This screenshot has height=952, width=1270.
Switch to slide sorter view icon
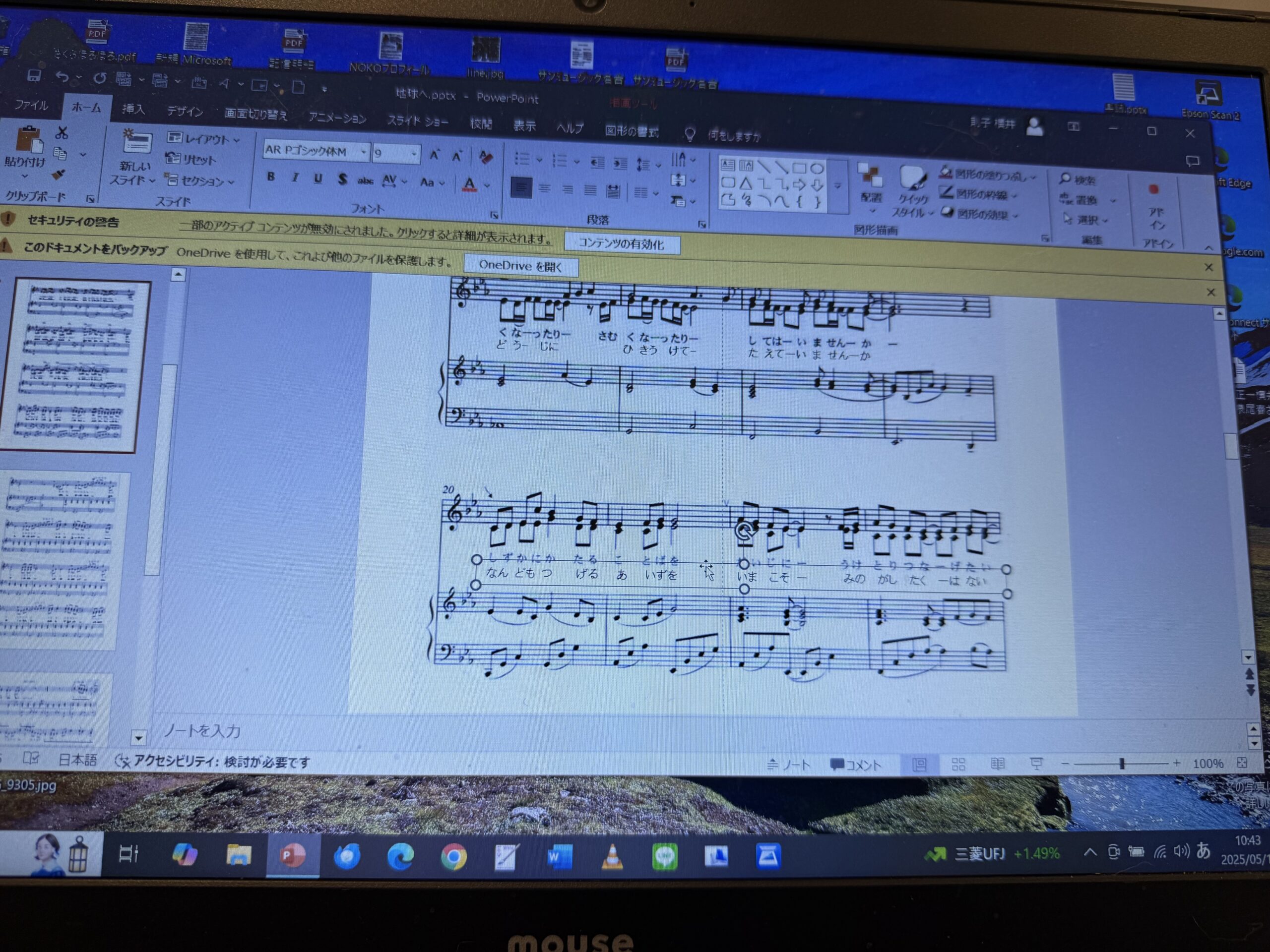958,764
